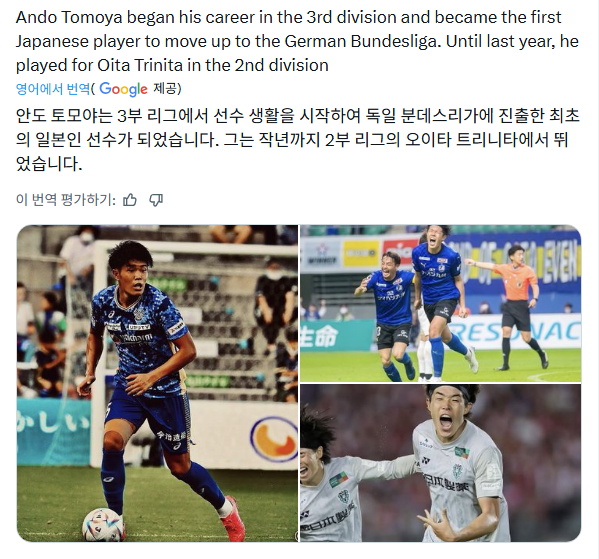Open the bottom-right photo of shouting player

coord(440,463)
